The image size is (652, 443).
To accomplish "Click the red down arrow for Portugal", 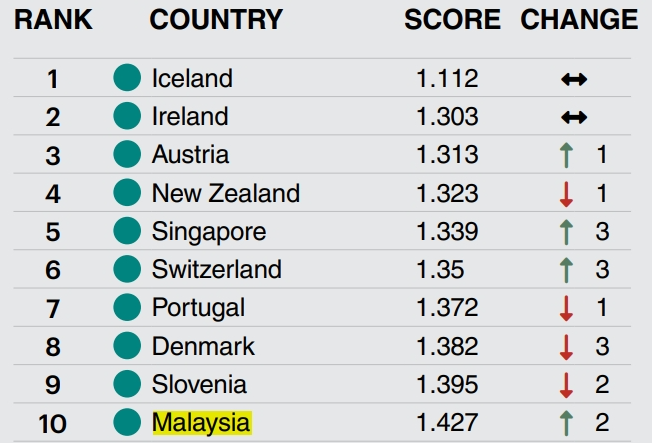I will 566,309.
